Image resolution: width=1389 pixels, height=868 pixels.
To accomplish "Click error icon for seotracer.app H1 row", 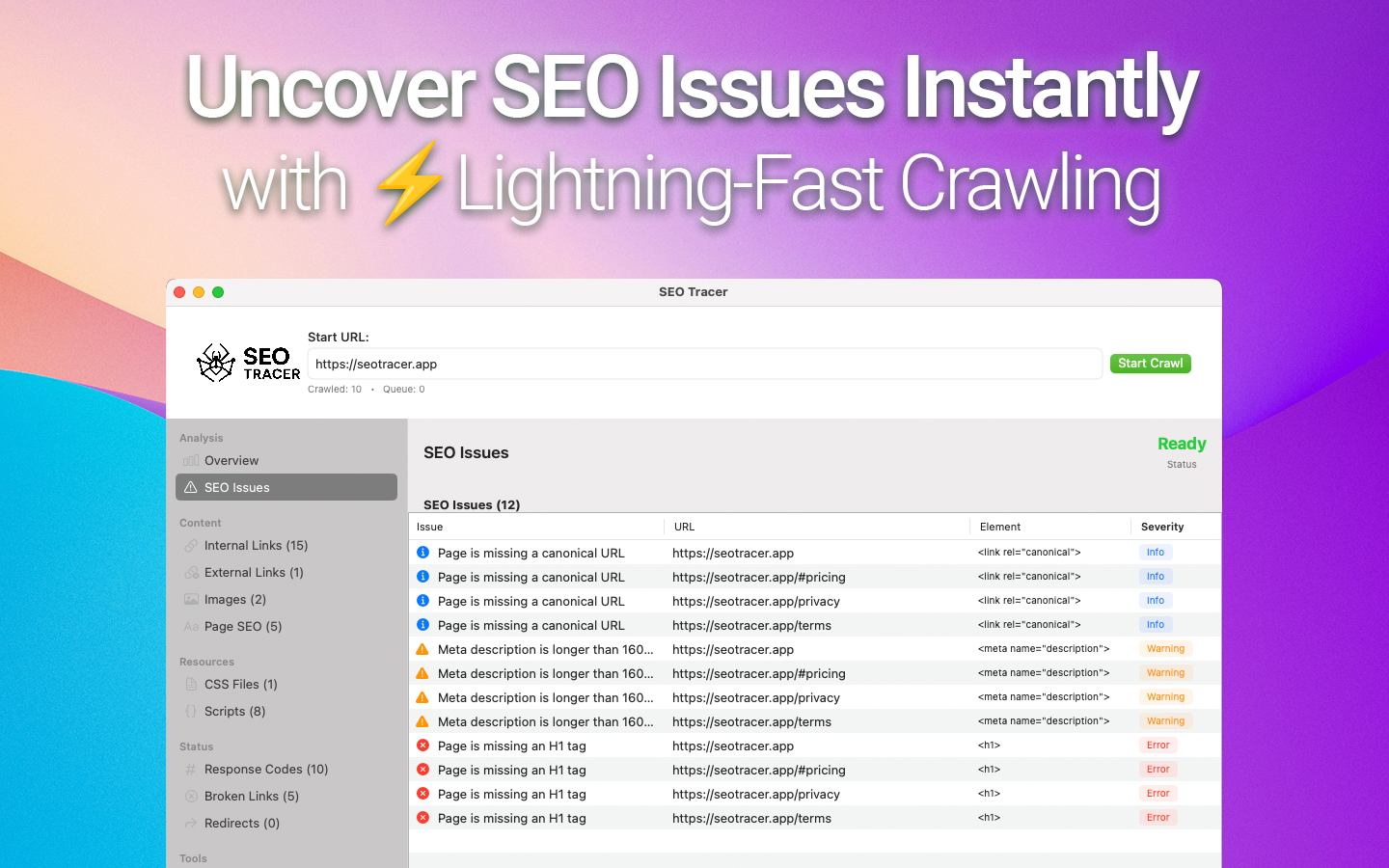I will tap(422, 746).
